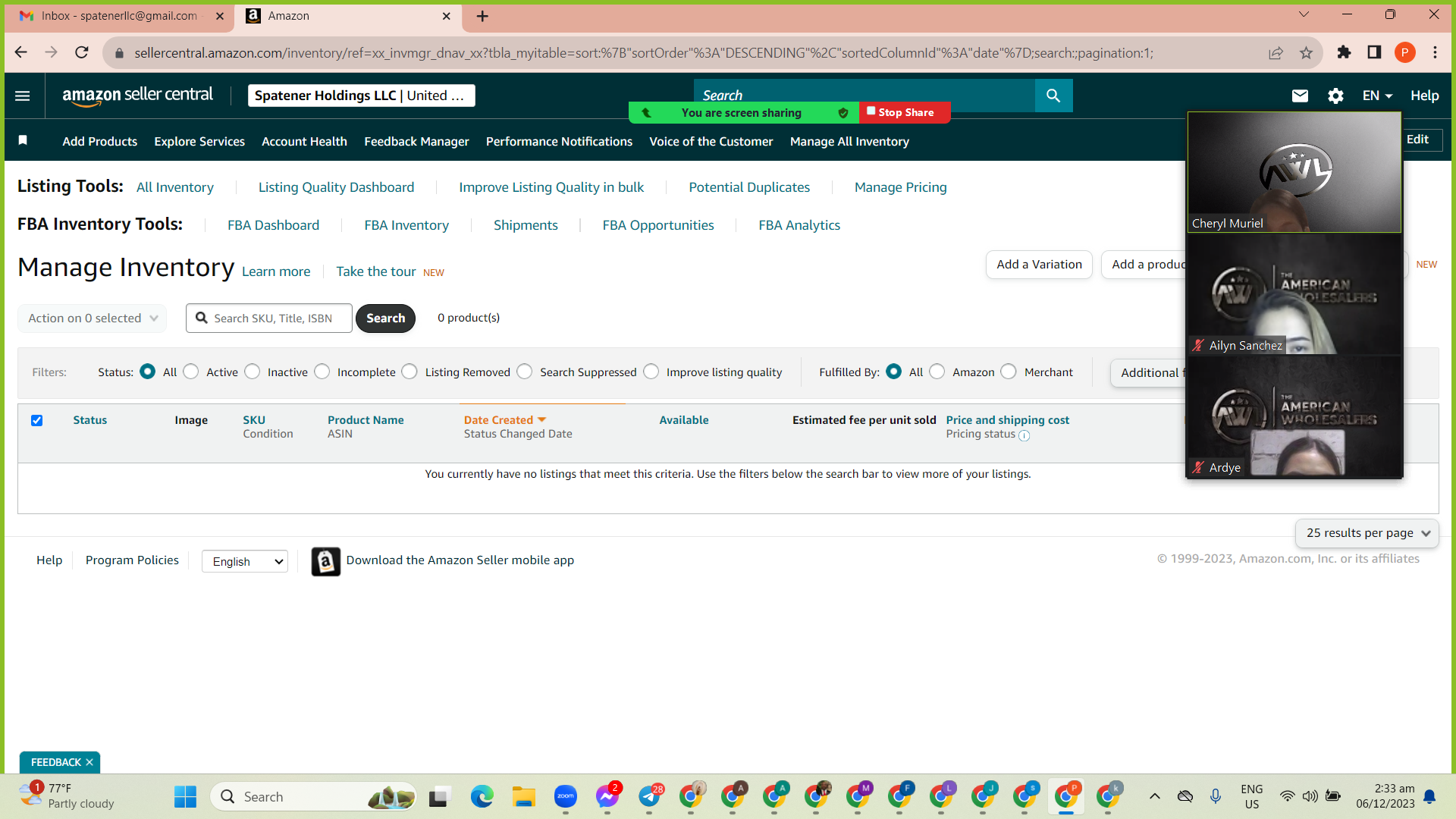This screenshot has height=819, width=1456.
Task: Bookmark this page with the star icon
Action: [1306, 52]
